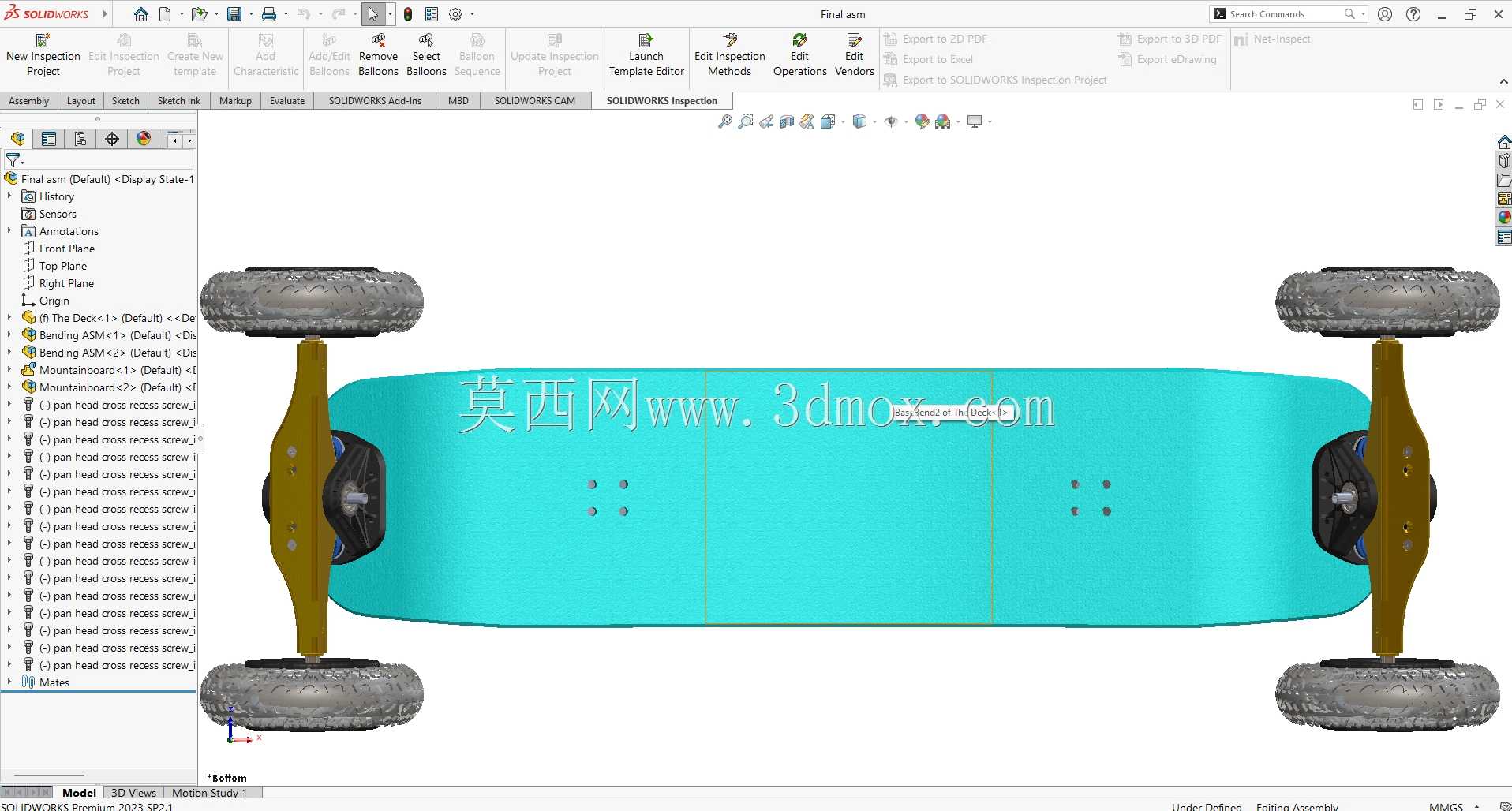Open Appearances task pane icon

(1504, 218)
